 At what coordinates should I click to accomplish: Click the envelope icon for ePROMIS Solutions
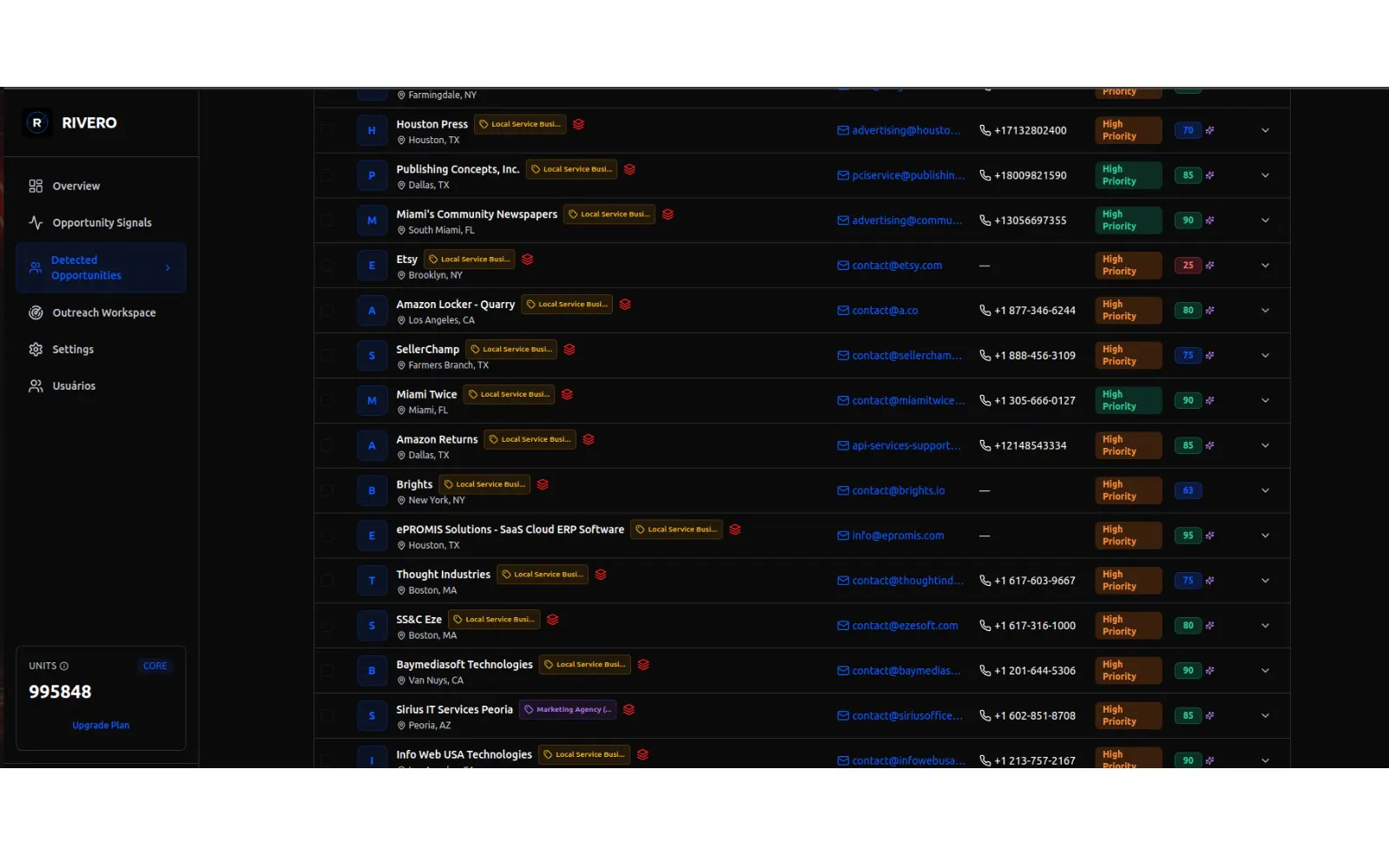click(x=843, y=536)
